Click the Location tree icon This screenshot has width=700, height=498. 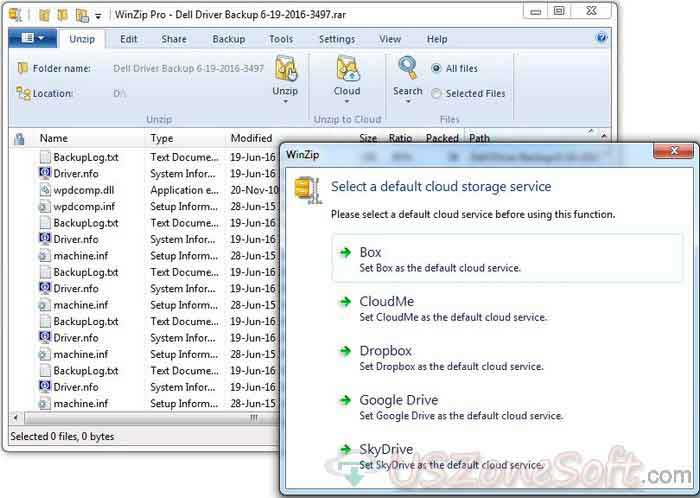coord(23,93)
